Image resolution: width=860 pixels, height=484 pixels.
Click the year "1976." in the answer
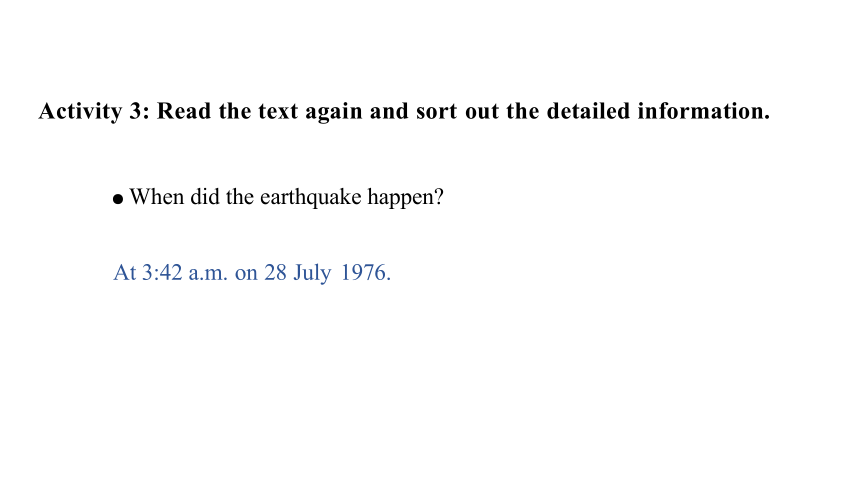click(366, 272)
